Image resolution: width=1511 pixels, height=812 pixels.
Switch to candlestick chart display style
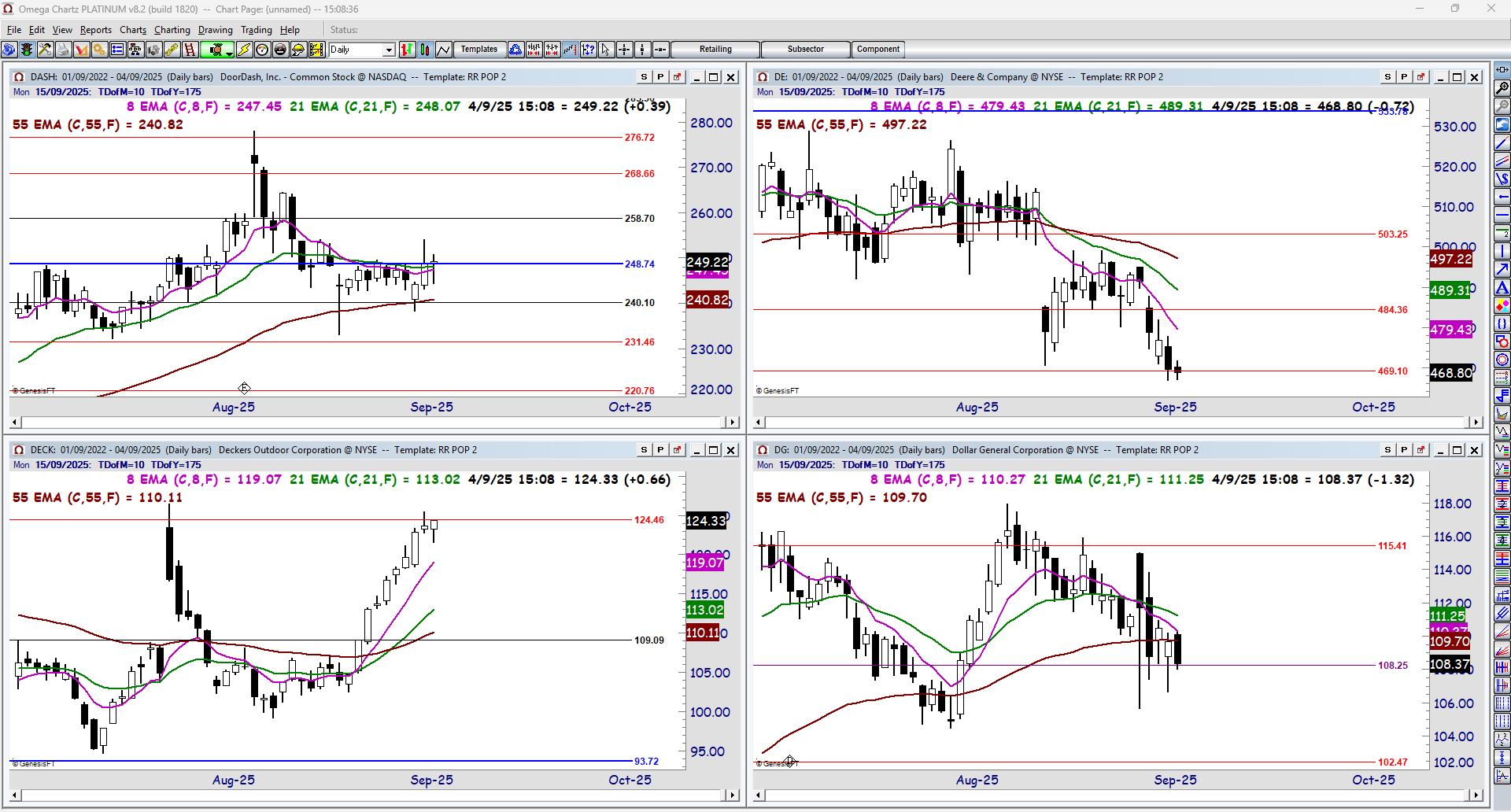pos(425,50)
